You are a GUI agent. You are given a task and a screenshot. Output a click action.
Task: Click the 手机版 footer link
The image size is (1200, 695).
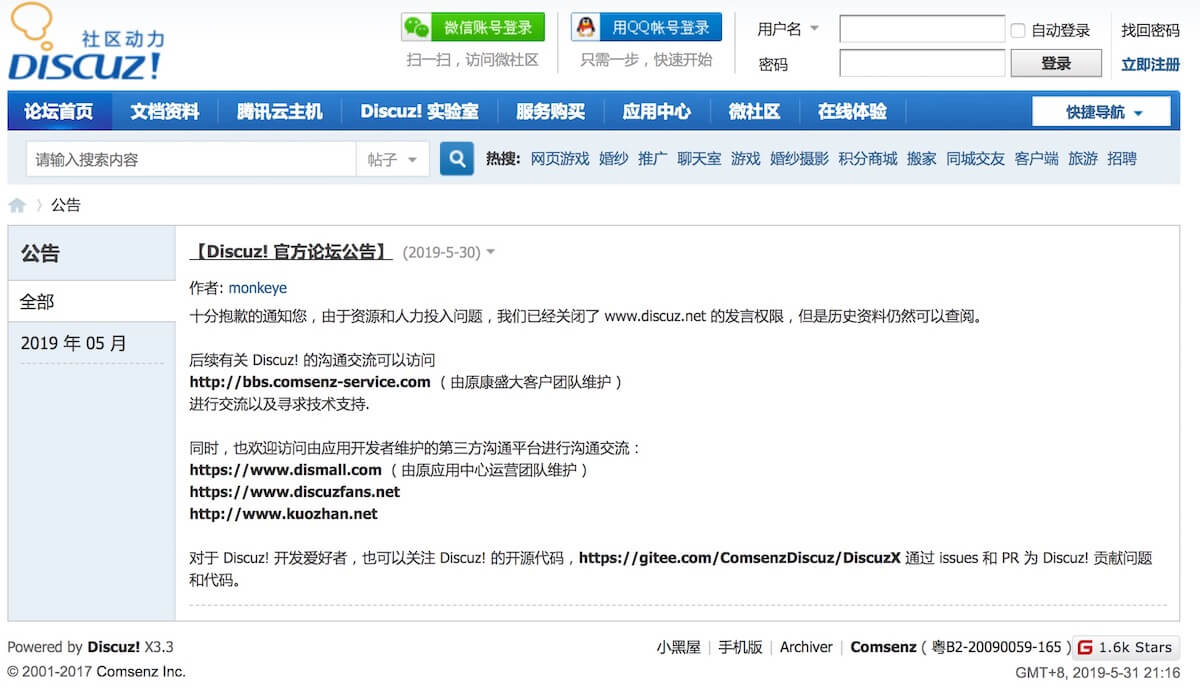click(x=740, y=647)
